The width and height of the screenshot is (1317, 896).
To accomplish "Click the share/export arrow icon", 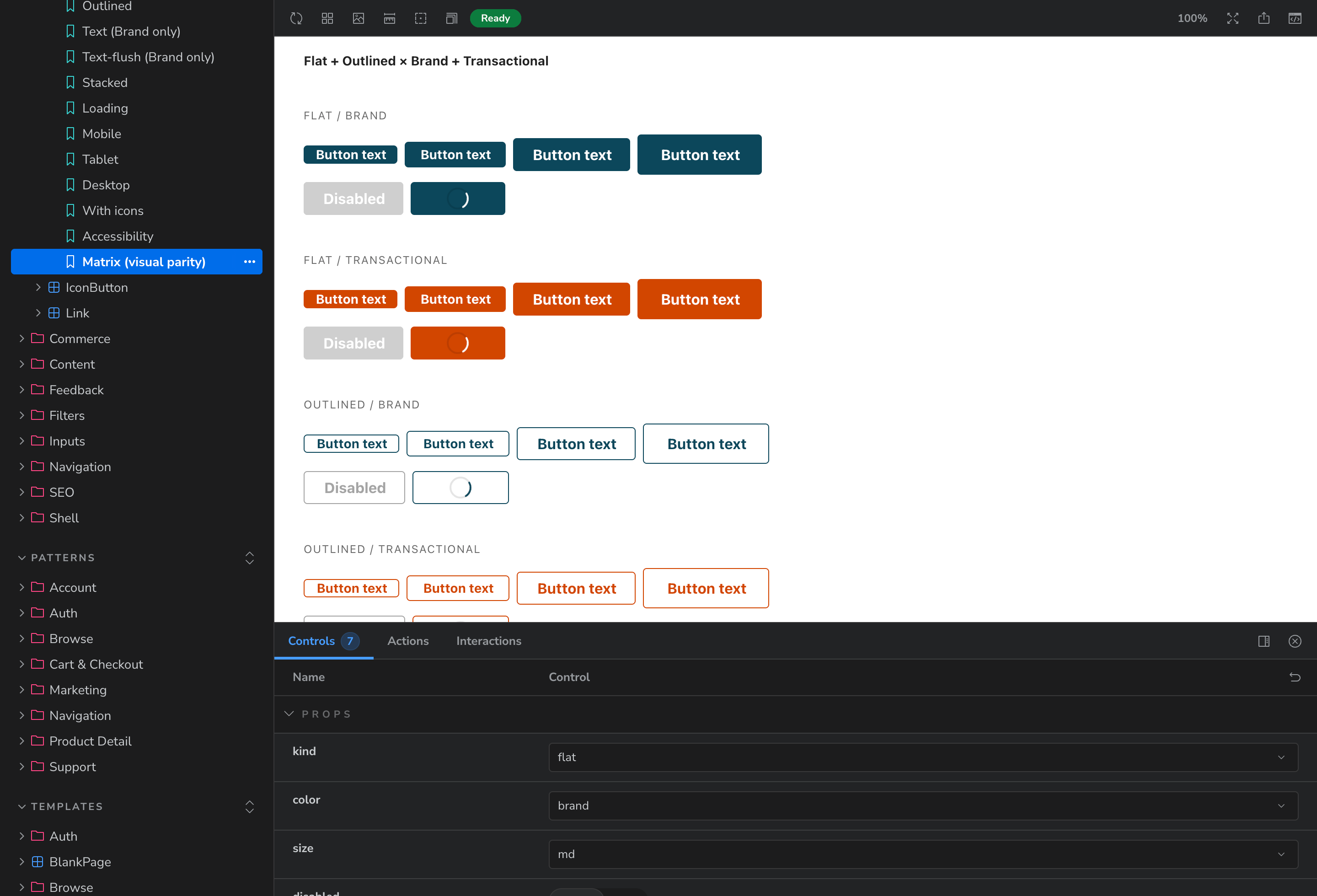I will click(x=1264, y=18).
